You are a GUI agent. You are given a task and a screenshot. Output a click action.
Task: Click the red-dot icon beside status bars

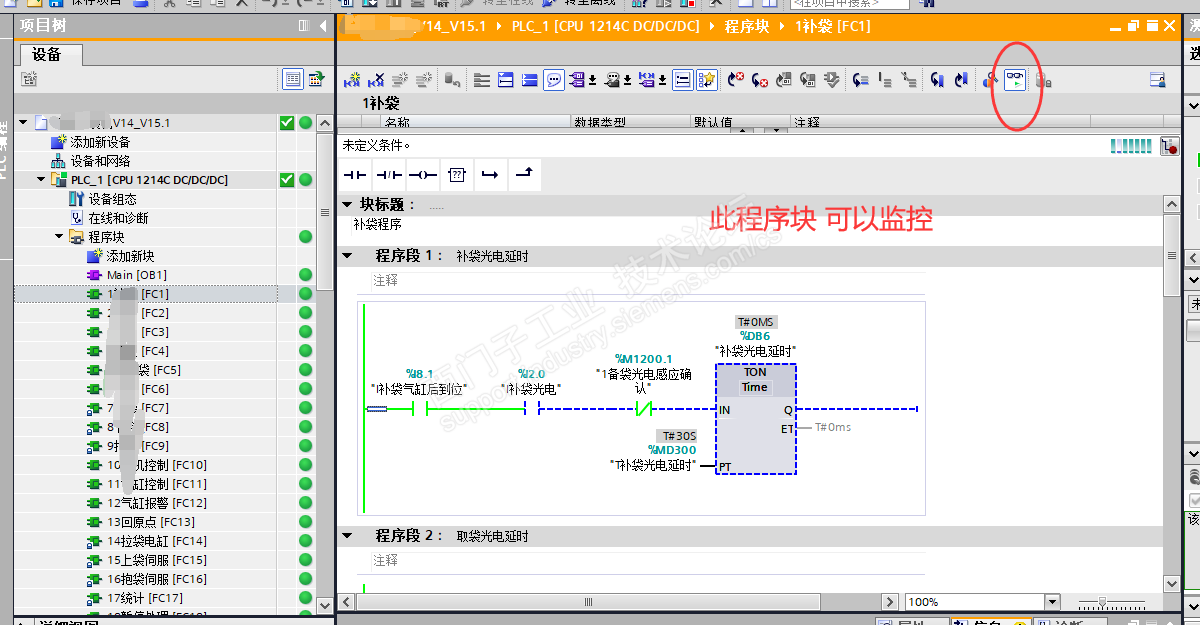pos(1169,147)
